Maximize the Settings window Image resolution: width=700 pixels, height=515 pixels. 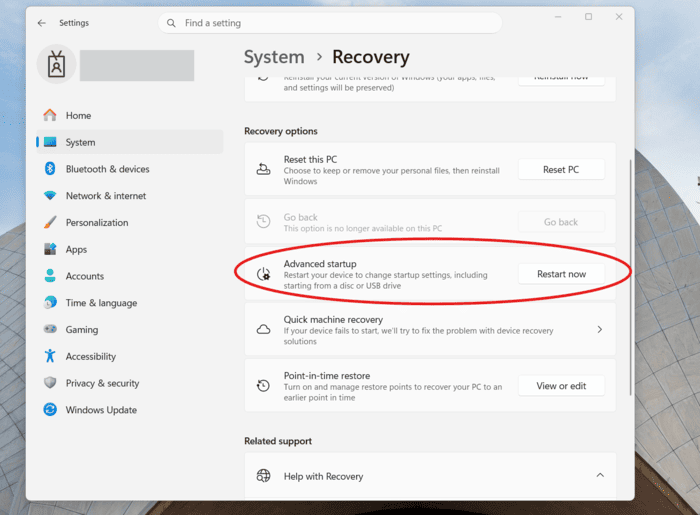click(x=588, y=17)
